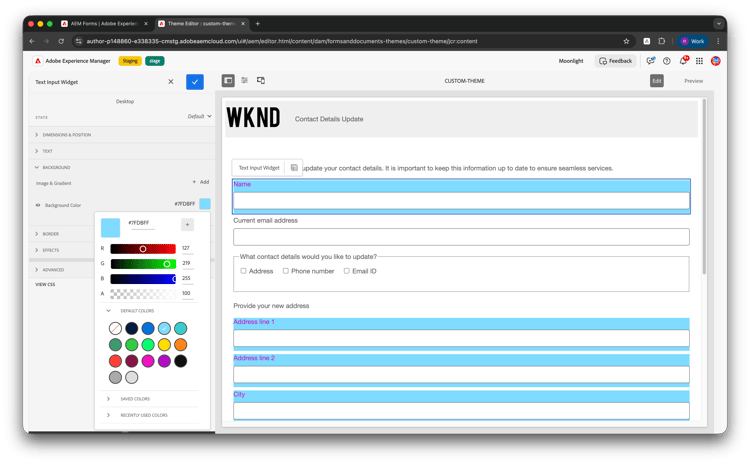Adjust the red R color slider
This screenshot has height=464, width=750.
point(143,249)
